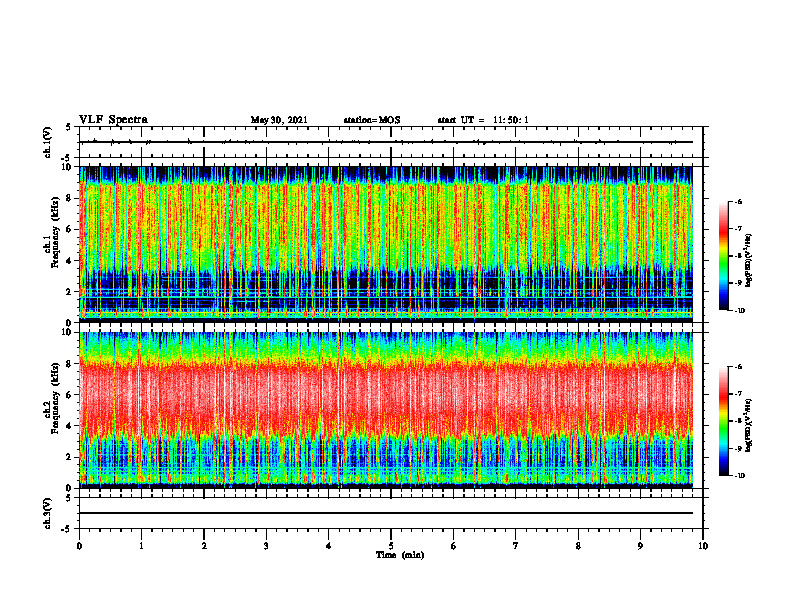Click the "3" minute tick label
Image resolution: width=792 pixels, height=612 pixels.
coord(266,546)
